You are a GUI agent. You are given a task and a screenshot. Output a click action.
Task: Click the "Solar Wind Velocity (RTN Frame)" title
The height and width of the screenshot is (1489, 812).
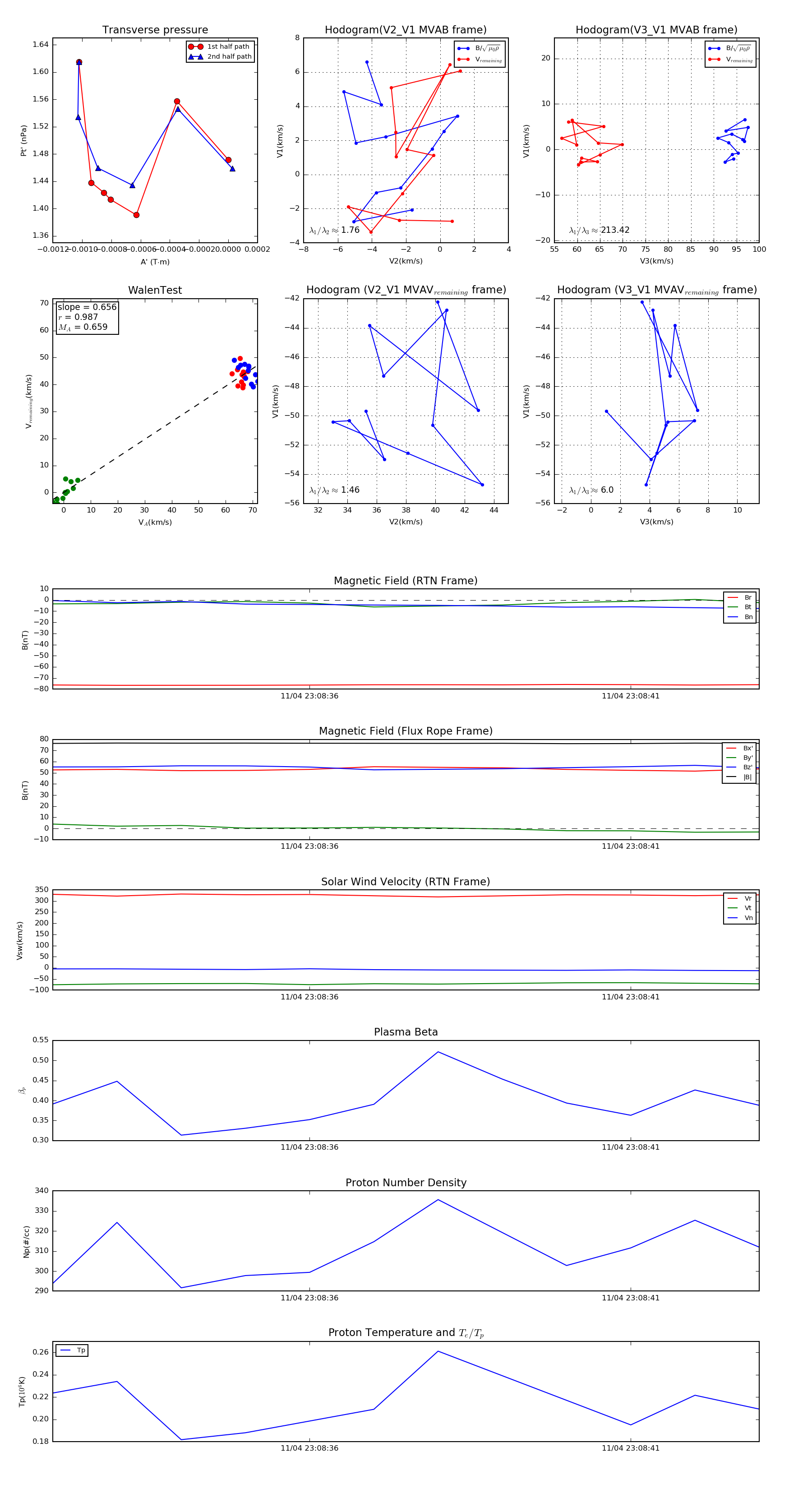pyautogui.click(x=406, y=882)
